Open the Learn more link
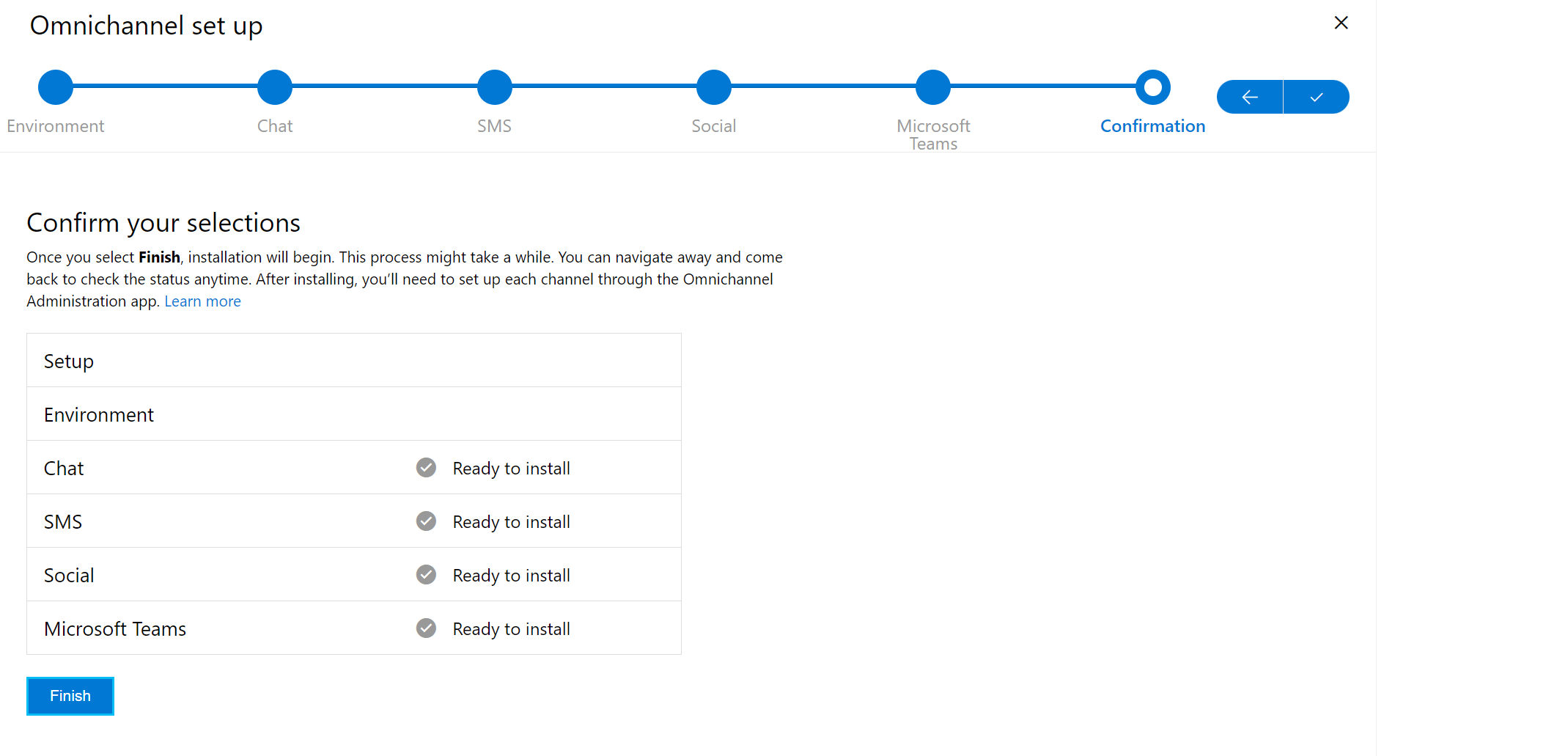Viewport: 1568px width, 756px height. [x=202, y=301]
